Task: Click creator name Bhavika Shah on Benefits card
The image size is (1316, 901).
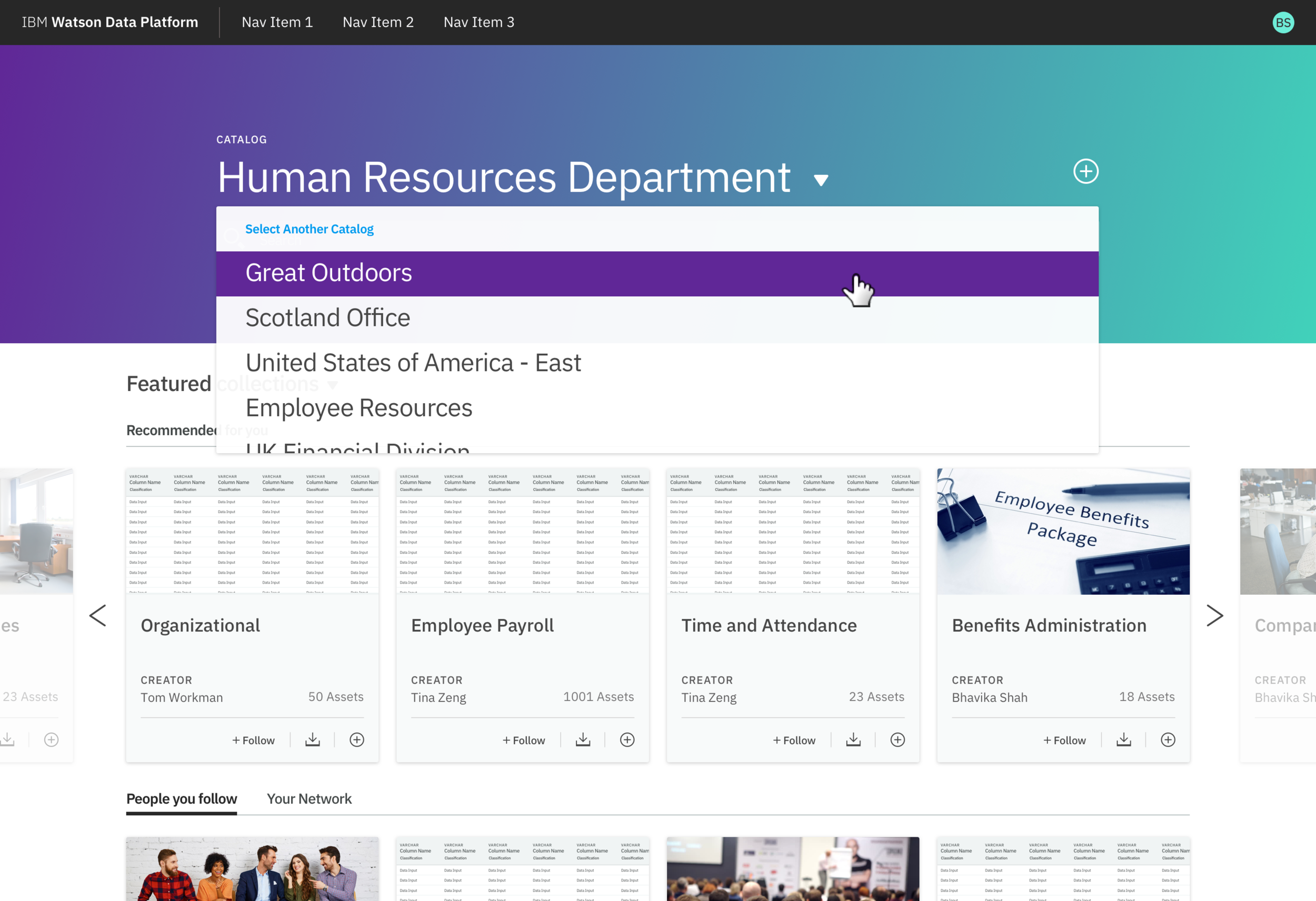Action: pos(989,698)
